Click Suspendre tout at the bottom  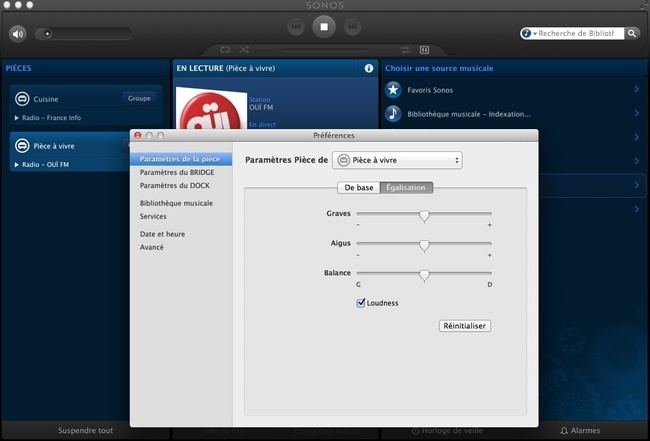[85, 431]
